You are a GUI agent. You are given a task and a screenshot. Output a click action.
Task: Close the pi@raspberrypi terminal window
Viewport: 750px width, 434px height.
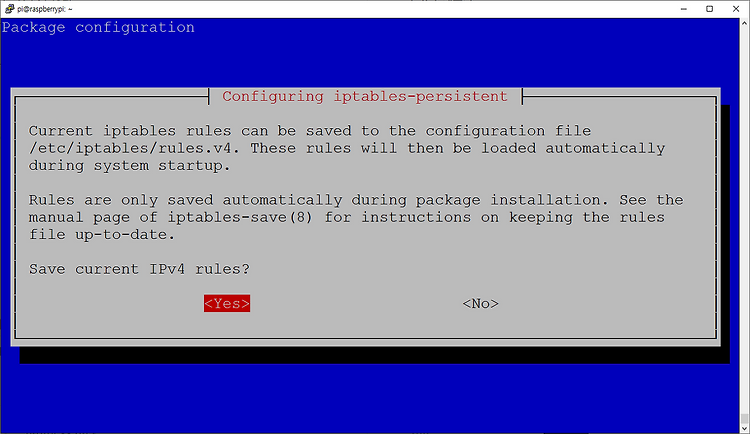[x=736, y=9]
